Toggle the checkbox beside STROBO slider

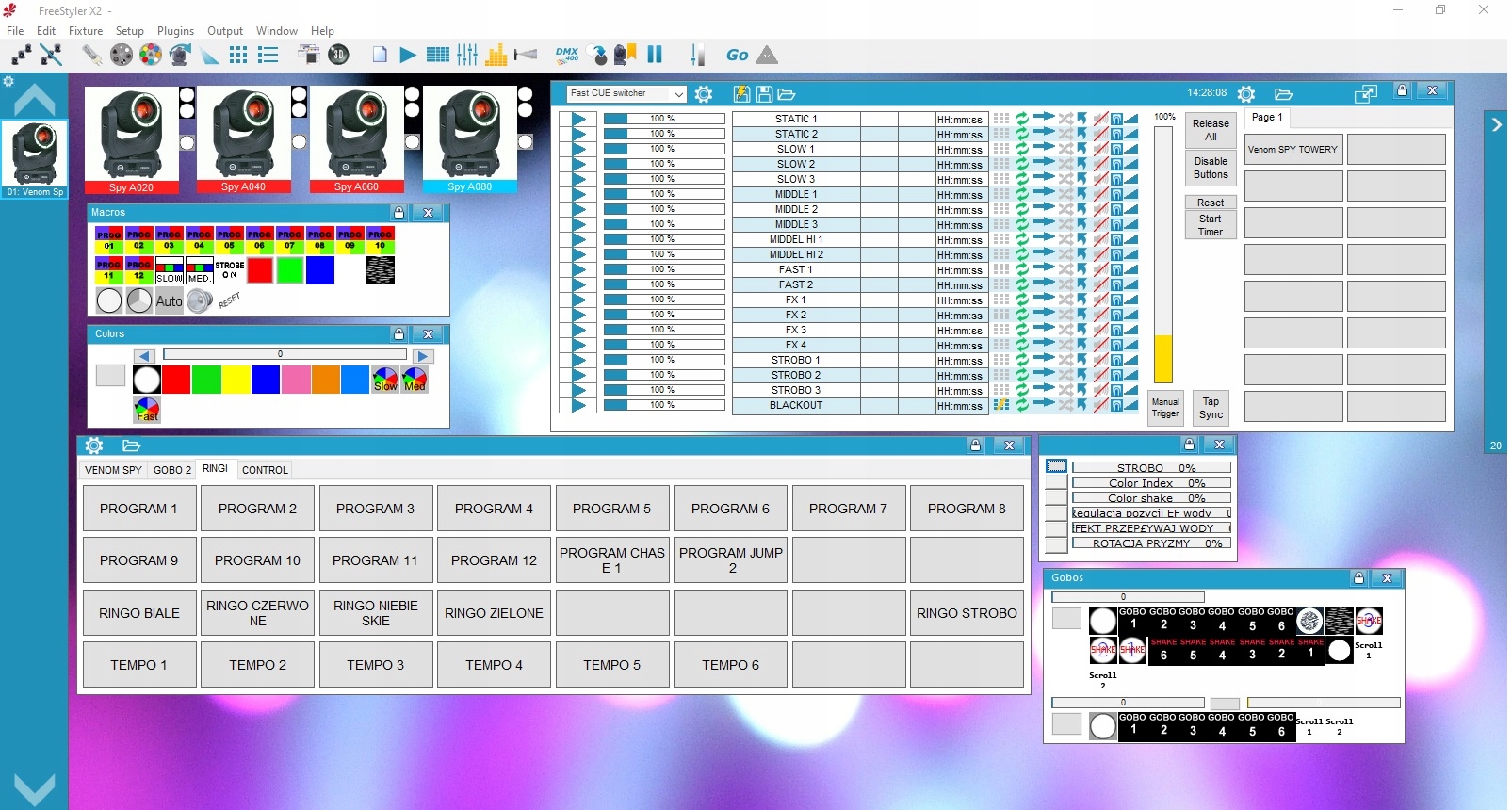point(1056,467)
